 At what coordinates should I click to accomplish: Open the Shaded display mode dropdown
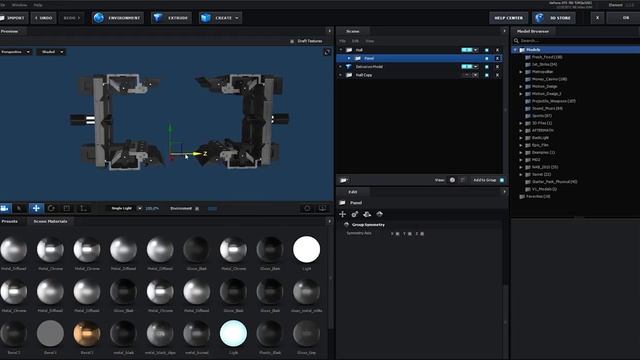click(51, 52)
